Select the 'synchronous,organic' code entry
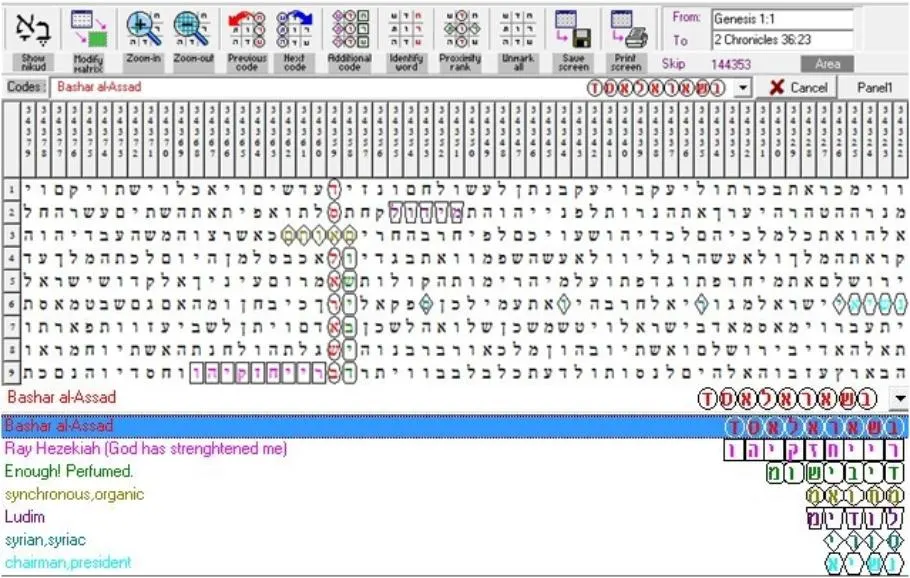 [x=455, y=494]
